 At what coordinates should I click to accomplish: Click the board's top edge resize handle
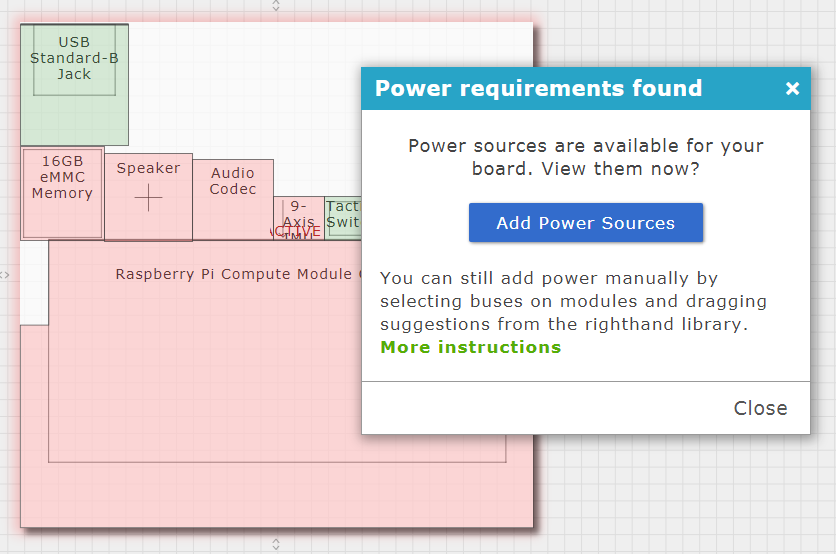click(x=276, y=6)
